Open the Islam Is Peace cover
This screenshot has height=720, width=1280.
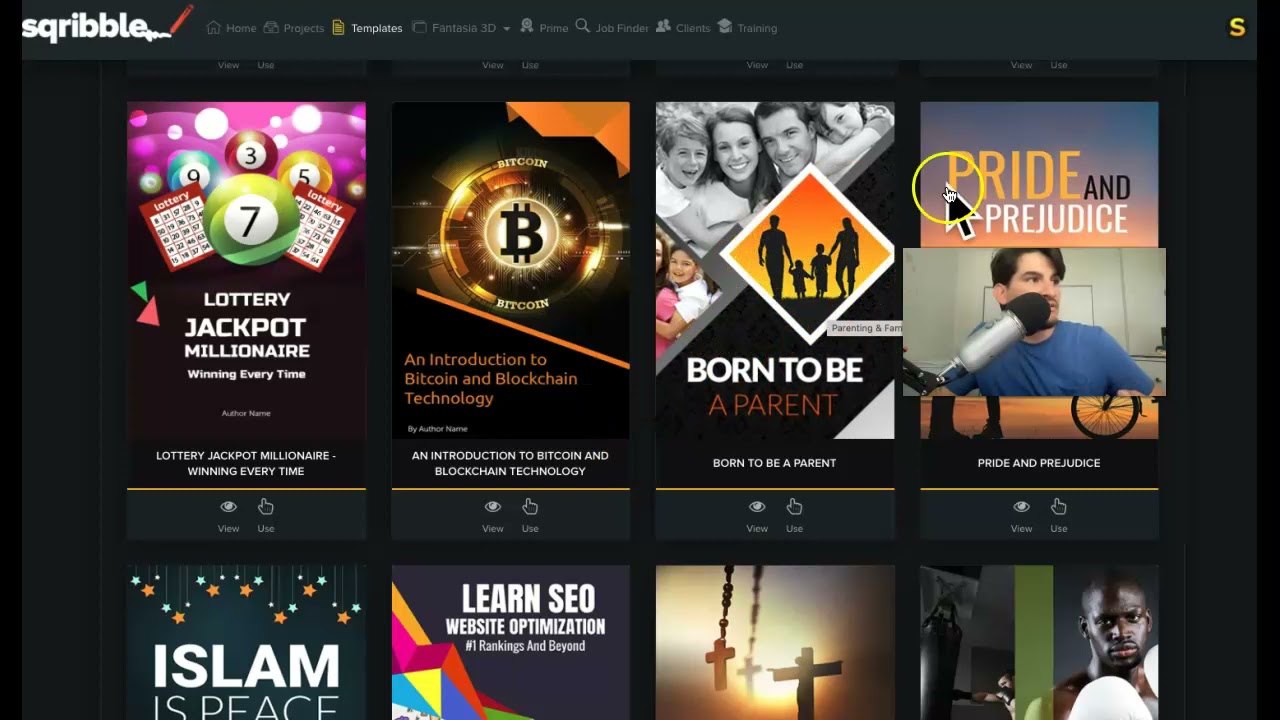pyautogui.click(x=246, y=642)
